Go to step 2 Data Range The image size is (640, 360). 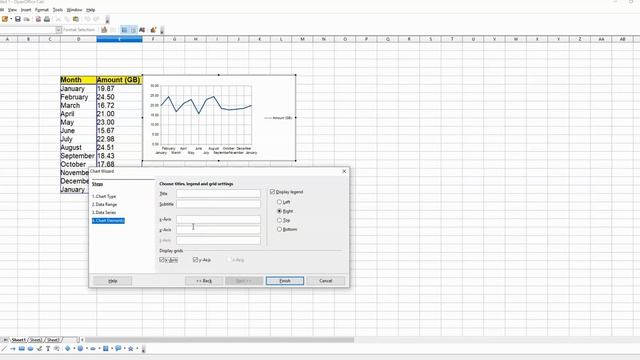[x=104, y=204]
